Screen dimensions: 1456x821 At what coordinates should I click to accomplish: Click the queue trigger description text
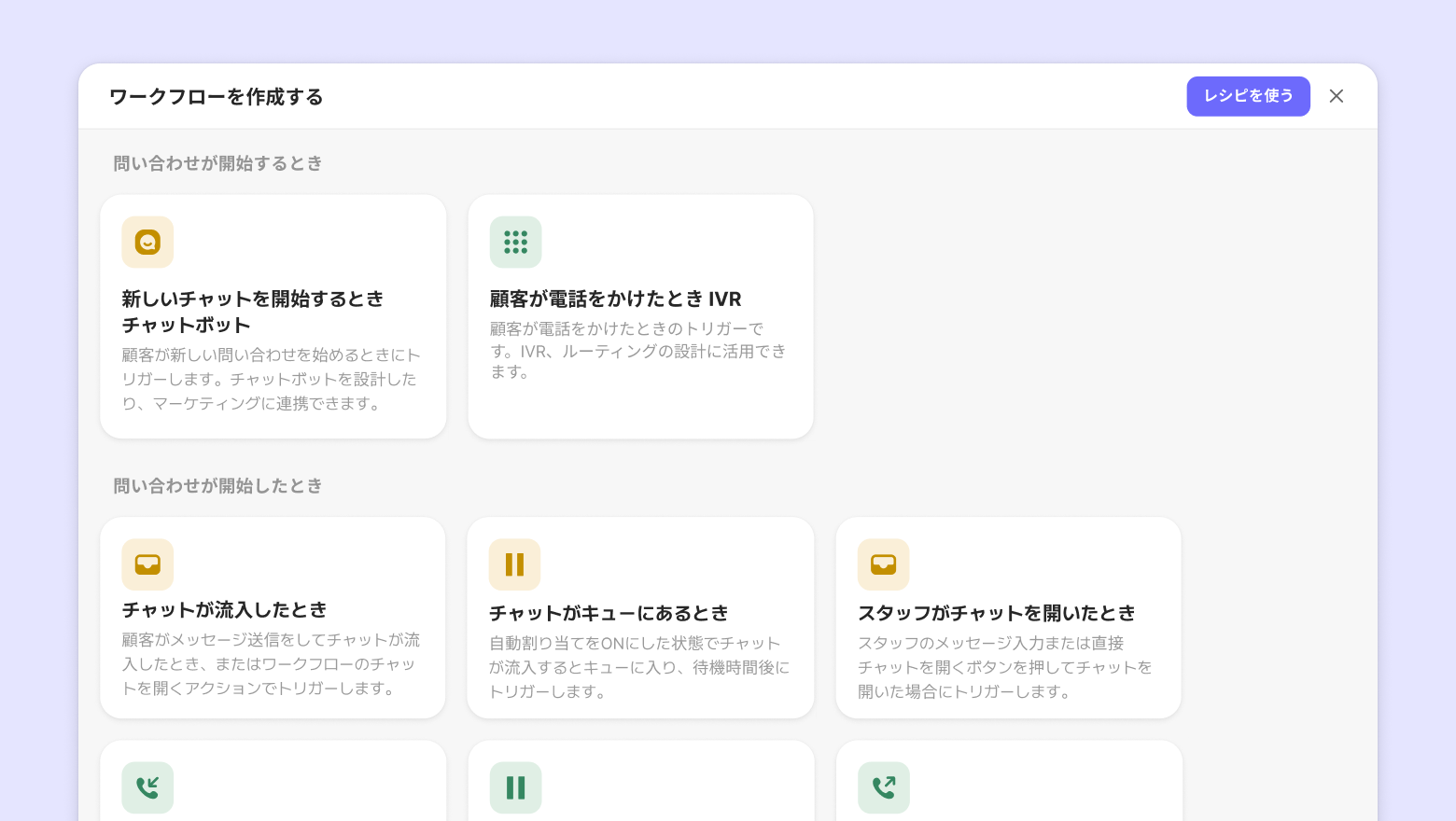pyautogui.click(x=638, y=667)
